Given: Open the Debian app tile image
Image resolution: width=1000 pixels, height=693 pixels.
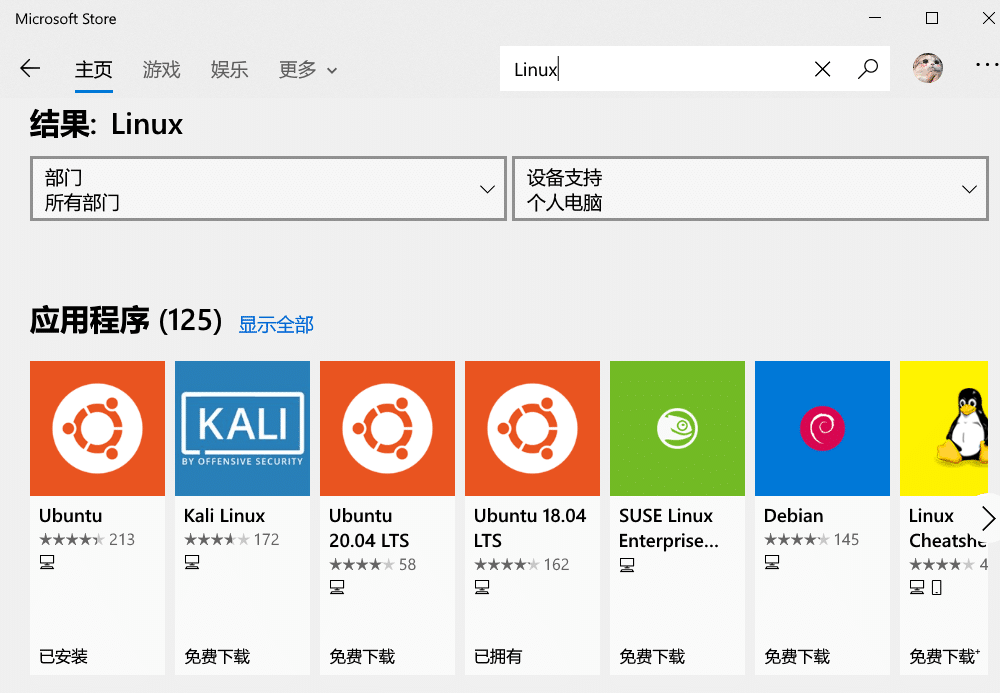Looking at the screenshot, I should tap(822, 428).
